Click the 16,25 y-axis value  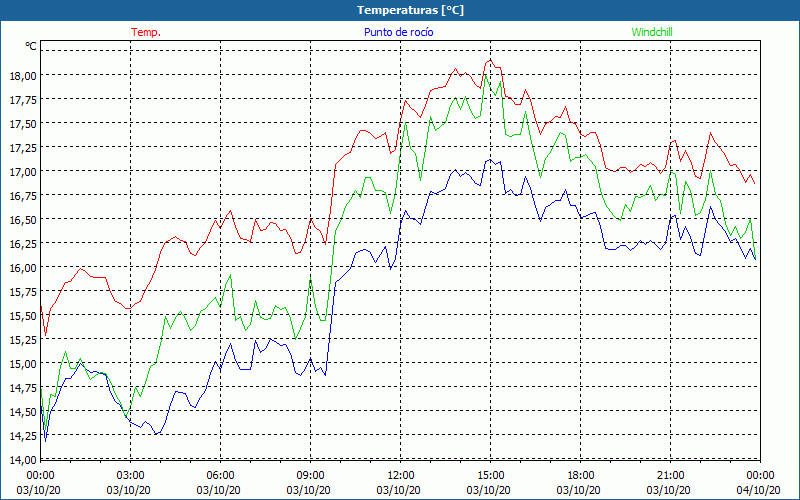coord(23,243)
